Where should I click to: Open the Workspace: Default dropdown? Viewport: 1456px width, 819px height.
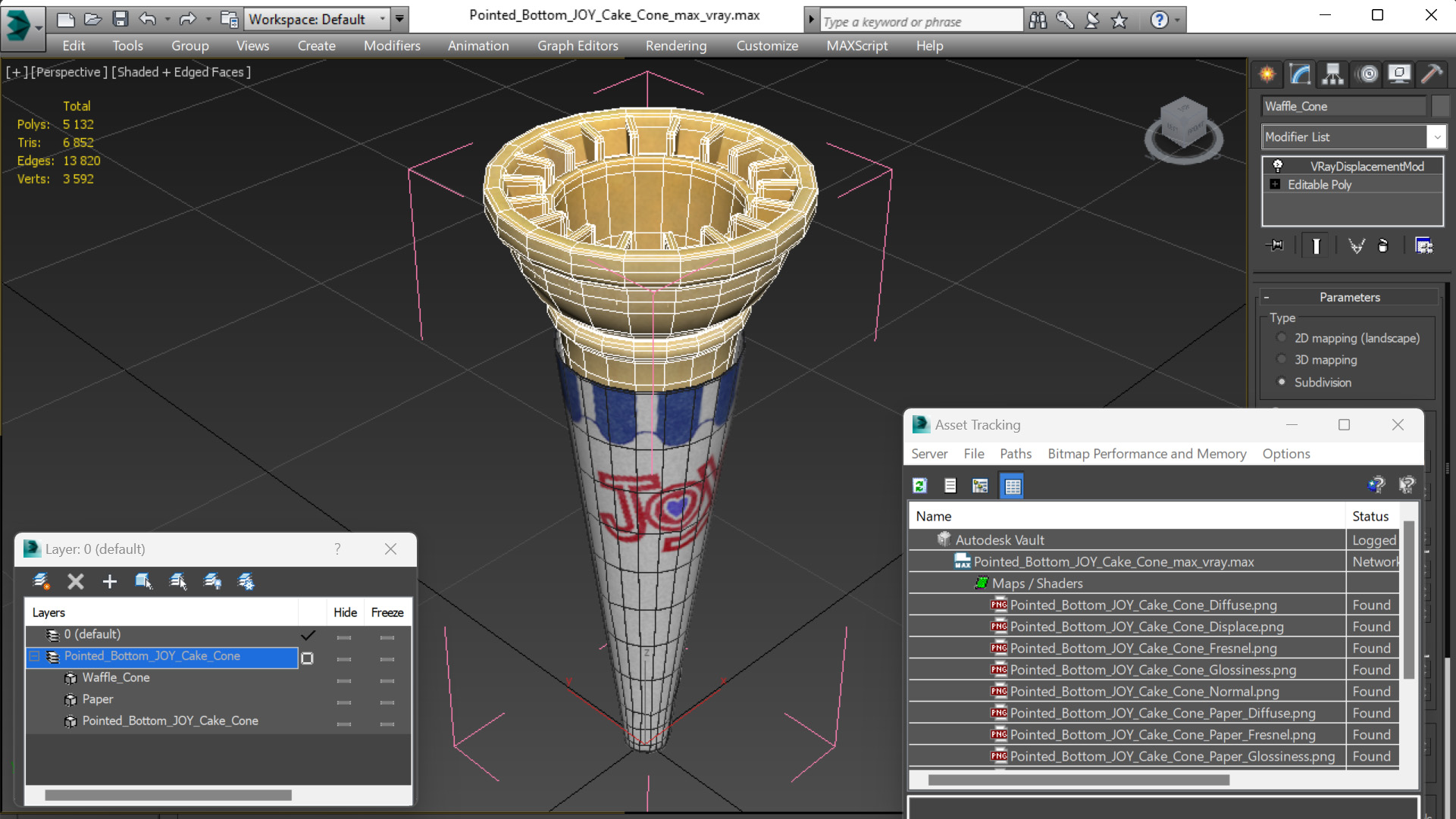pyautogui.click(x=382, y=19)
